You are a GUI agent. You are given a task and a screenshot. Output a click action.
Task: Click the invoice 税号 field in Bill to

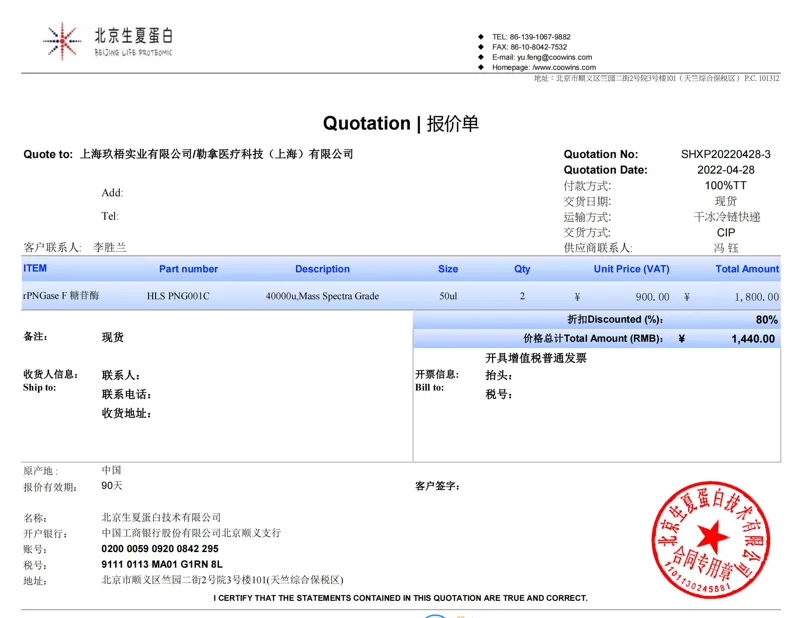tap(498, 394)
